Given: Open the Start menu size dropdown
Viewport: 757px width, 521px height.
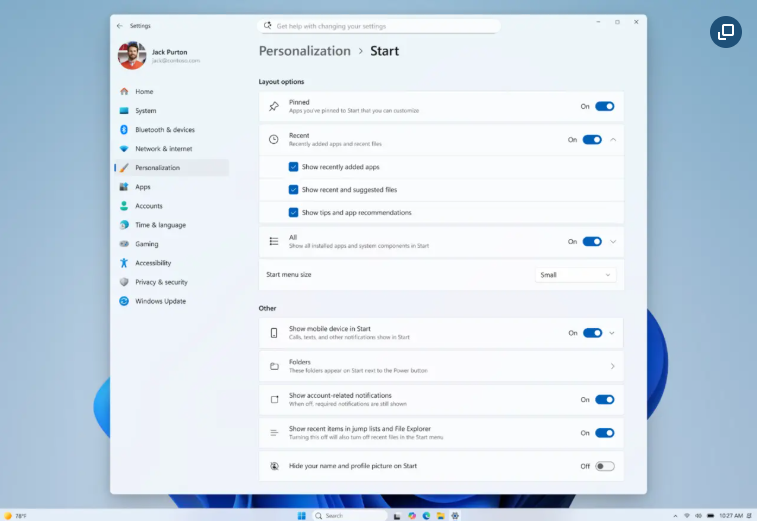Looking at the screenshot, I should point(575,275).
